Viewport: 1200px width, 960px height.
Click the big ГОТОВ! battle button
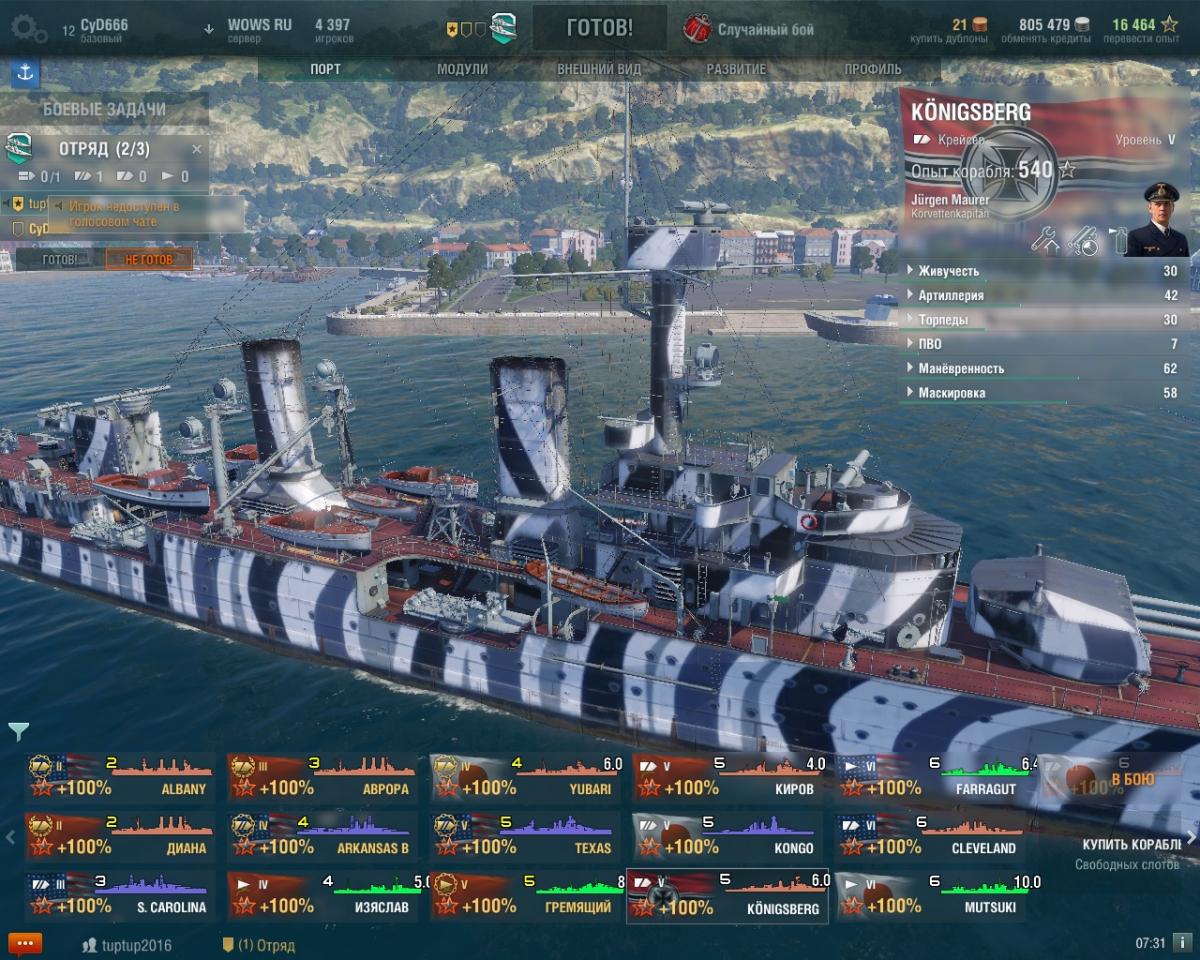pyautogui.click(x=600, y=28)
